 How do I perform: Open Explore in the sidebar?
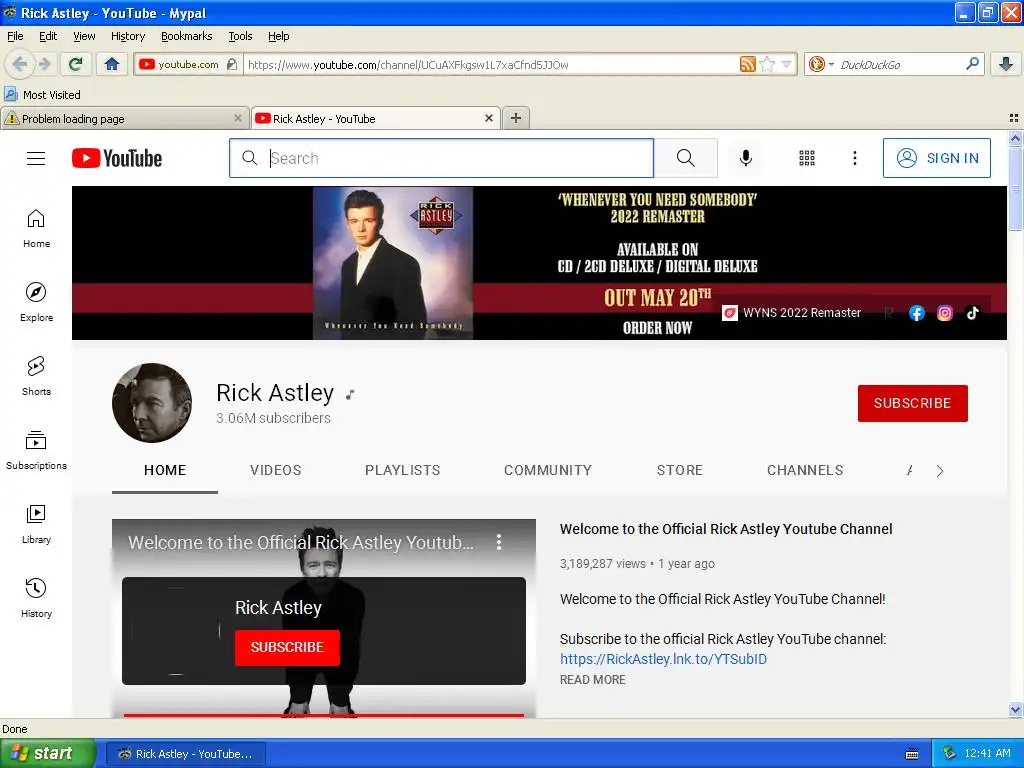(x=36, y=302)
